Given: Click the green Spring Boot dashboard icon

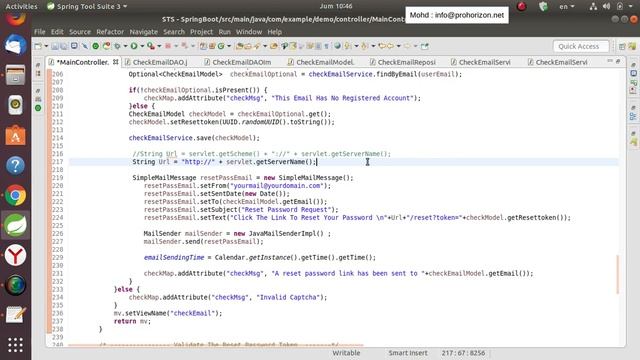Looking at the screenshot, I should (95, 46).
